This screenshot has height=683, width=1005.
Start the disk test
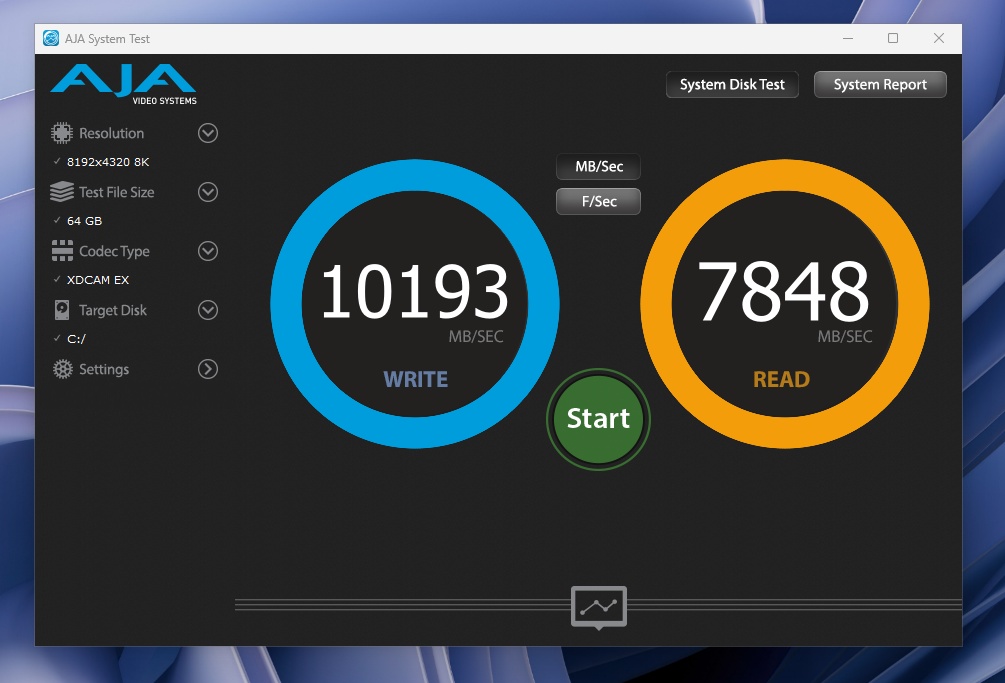[598, 419]
